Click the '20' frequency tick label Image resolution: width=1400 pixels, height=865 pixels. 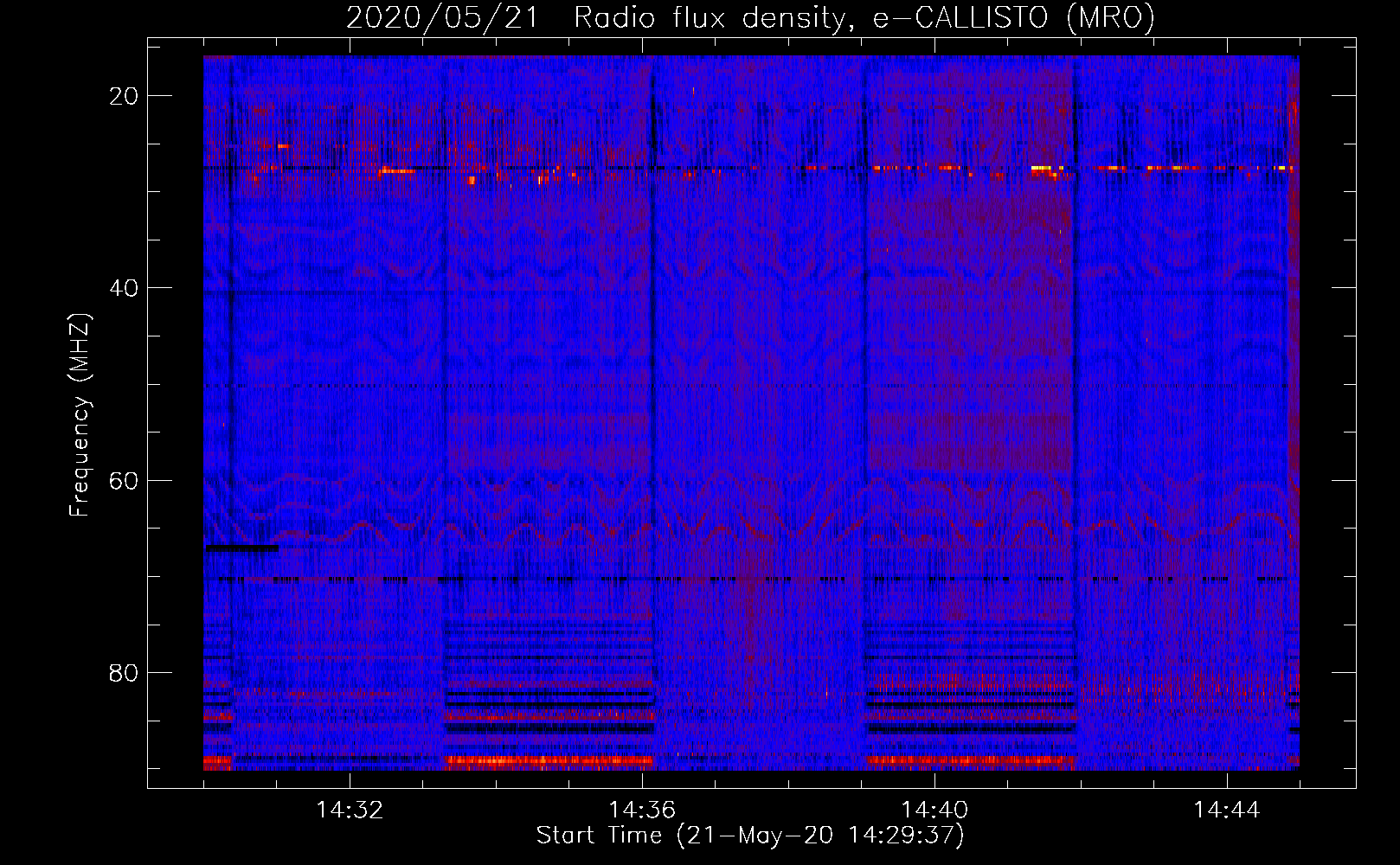(124, 96)
